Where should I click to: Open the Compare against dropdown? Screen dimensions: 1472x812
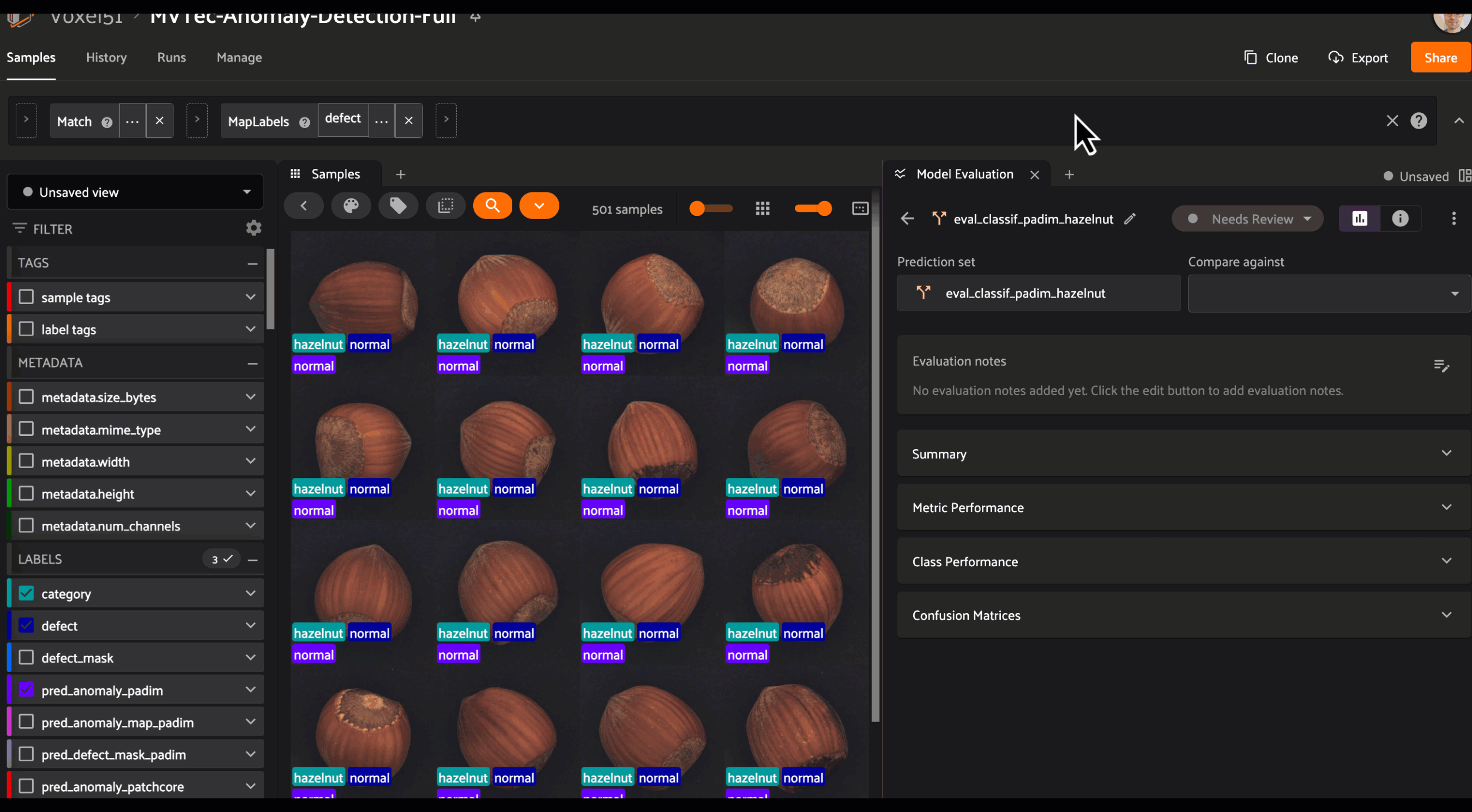tap(1329, 294)
